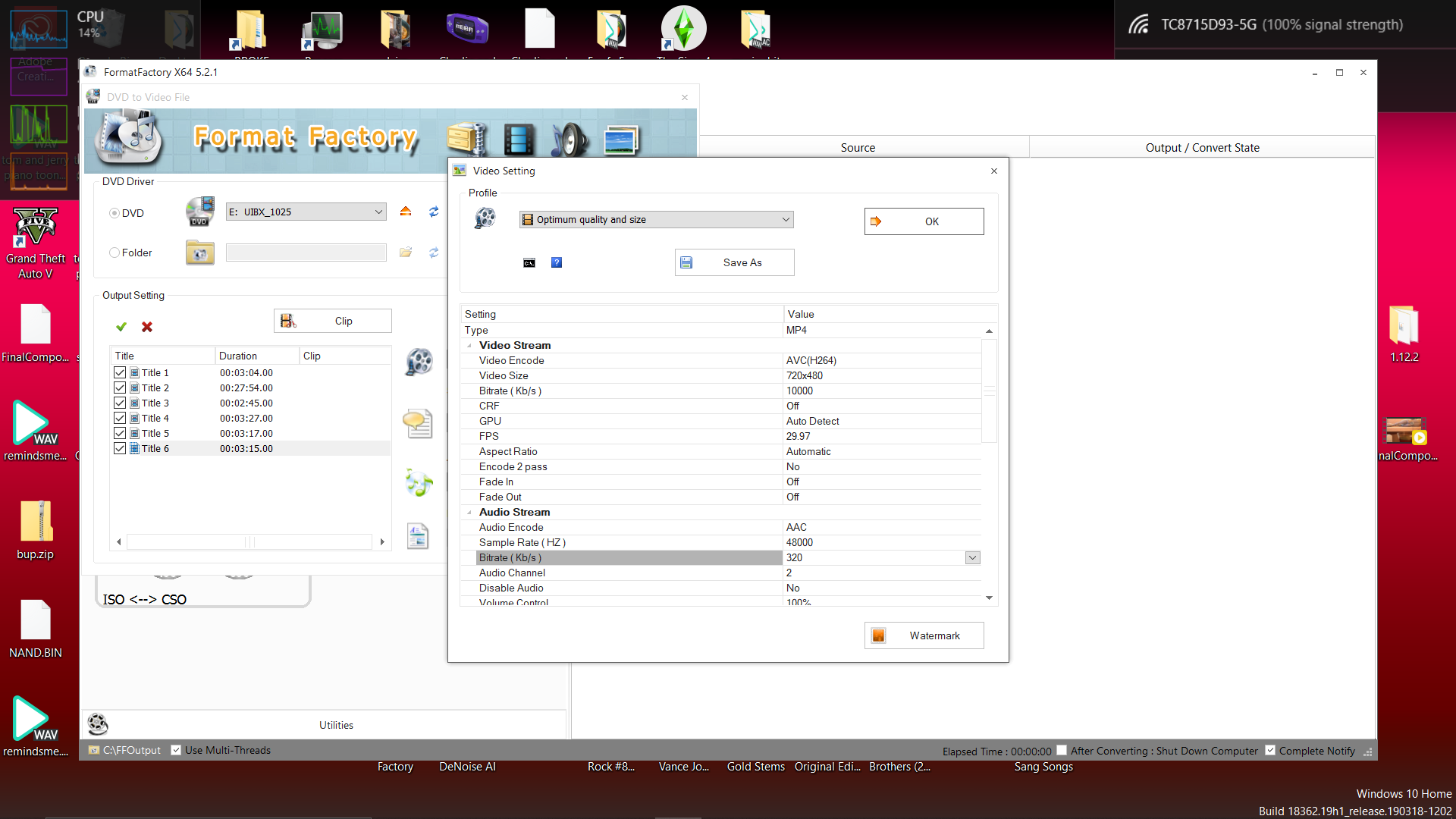Click the Clip button

click(x=332, y=321)
